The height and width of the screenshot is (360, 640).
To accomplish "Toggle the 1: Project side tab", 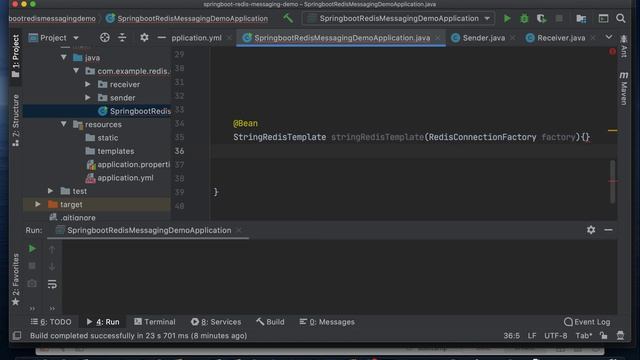I will (16, 56).
